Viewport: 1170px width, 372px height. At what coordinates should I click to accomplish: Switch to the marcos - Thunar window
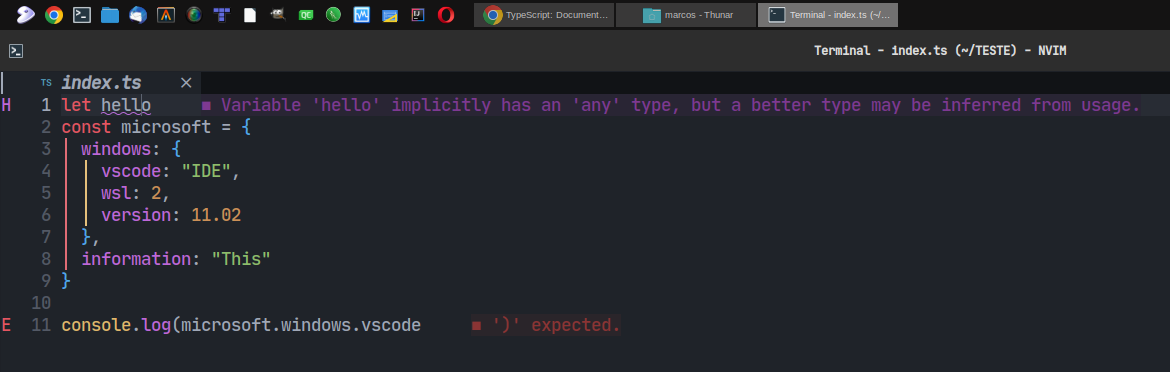tap(686, 15)
